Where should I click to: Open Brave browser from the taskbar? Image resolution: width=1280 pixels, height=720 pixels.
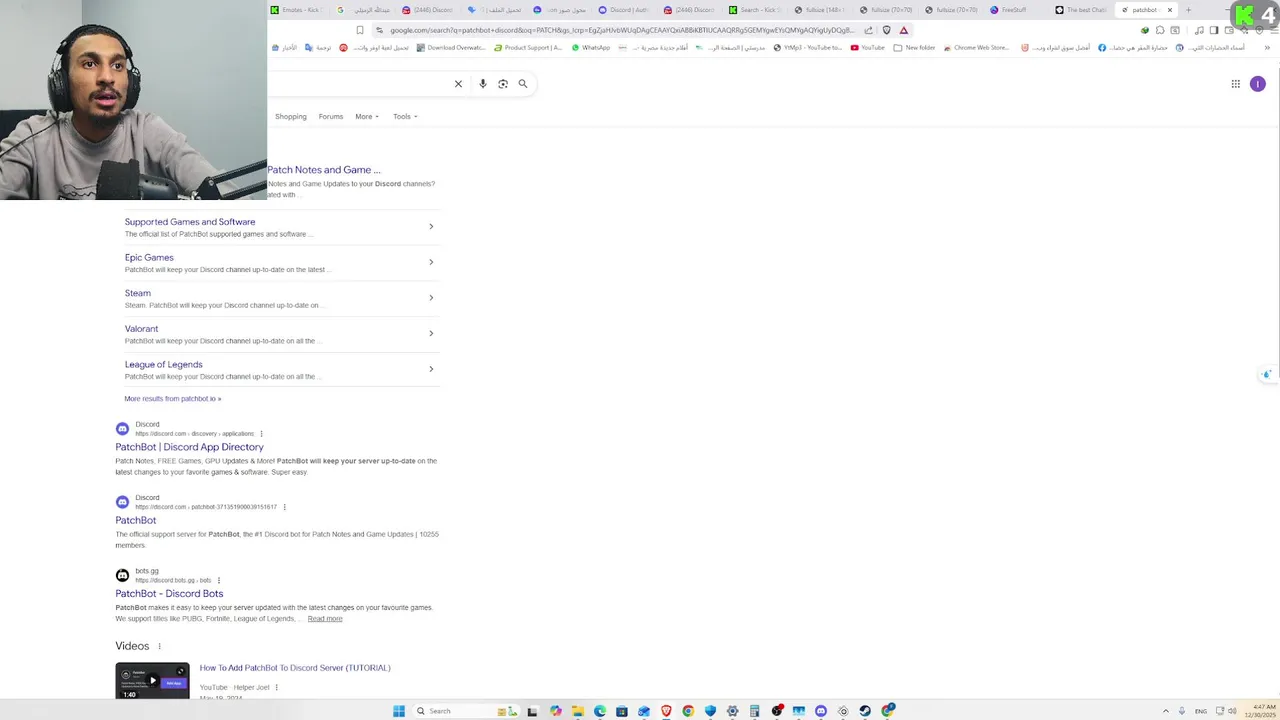pyautogui.click(x=666, y=711)
